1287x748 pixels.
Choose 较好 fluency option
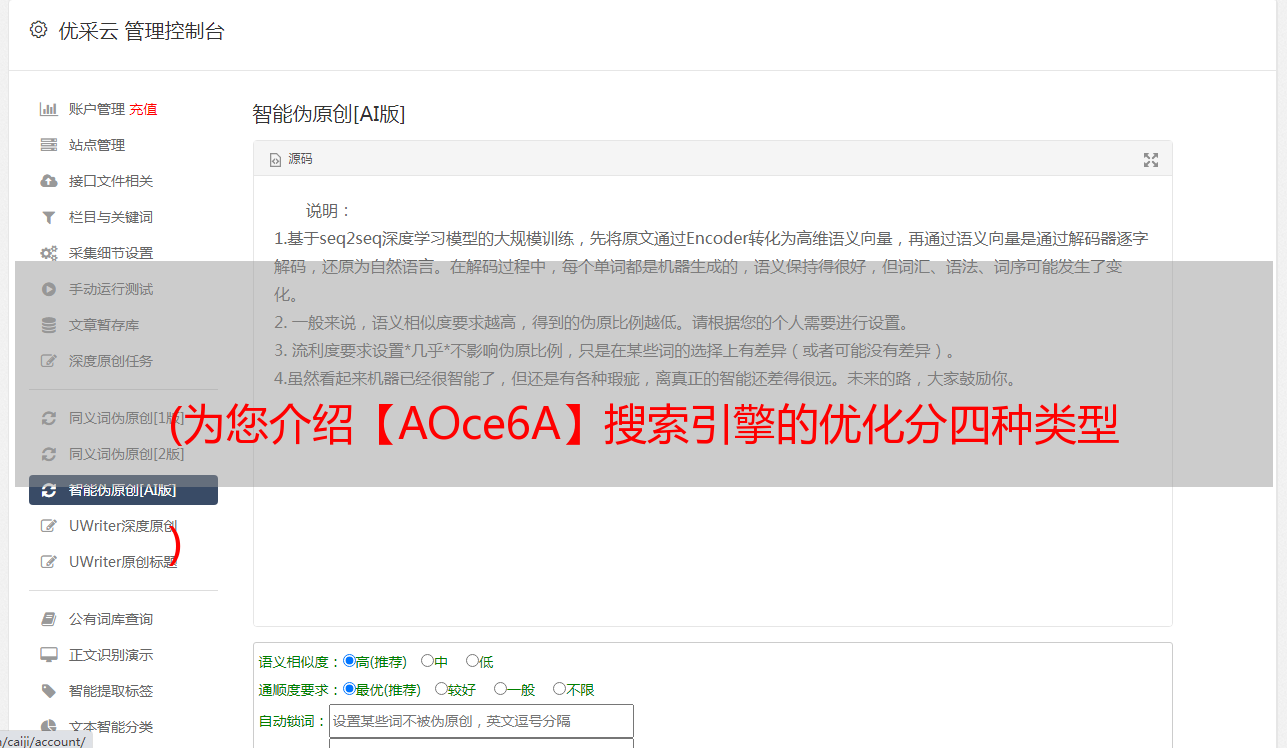[x=441, y=689]
